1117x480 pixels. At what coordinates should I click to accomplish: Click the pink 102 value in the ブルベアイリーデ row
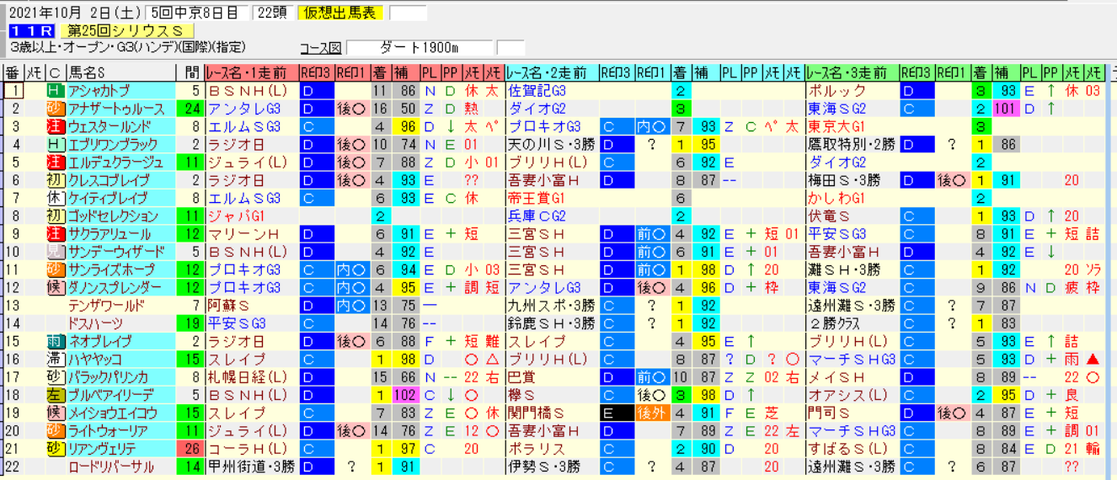click(x=405, y=394)
